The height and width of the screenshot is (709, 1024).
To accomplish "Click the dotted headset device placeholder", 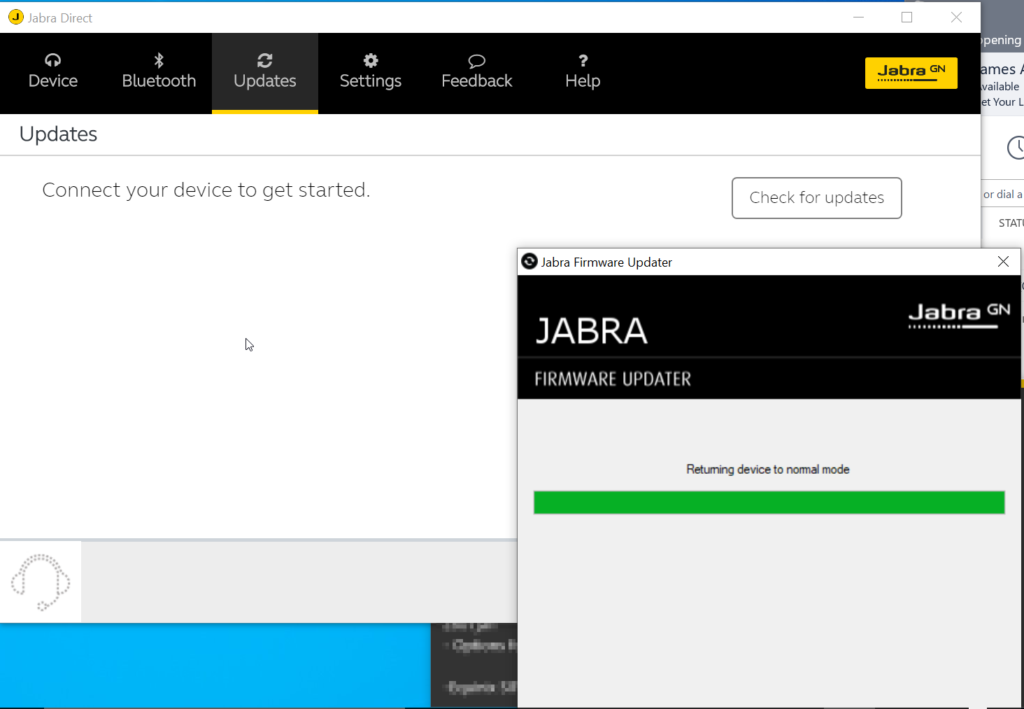I will (40, 582).
